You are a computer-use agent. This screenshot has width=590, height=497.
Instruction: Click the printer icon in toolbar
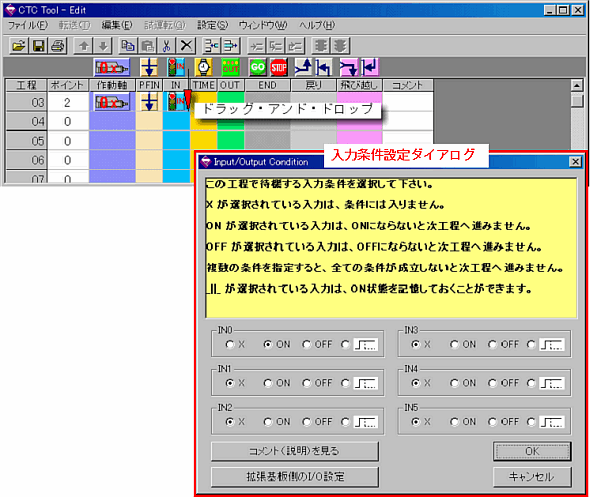coord(58,46)
